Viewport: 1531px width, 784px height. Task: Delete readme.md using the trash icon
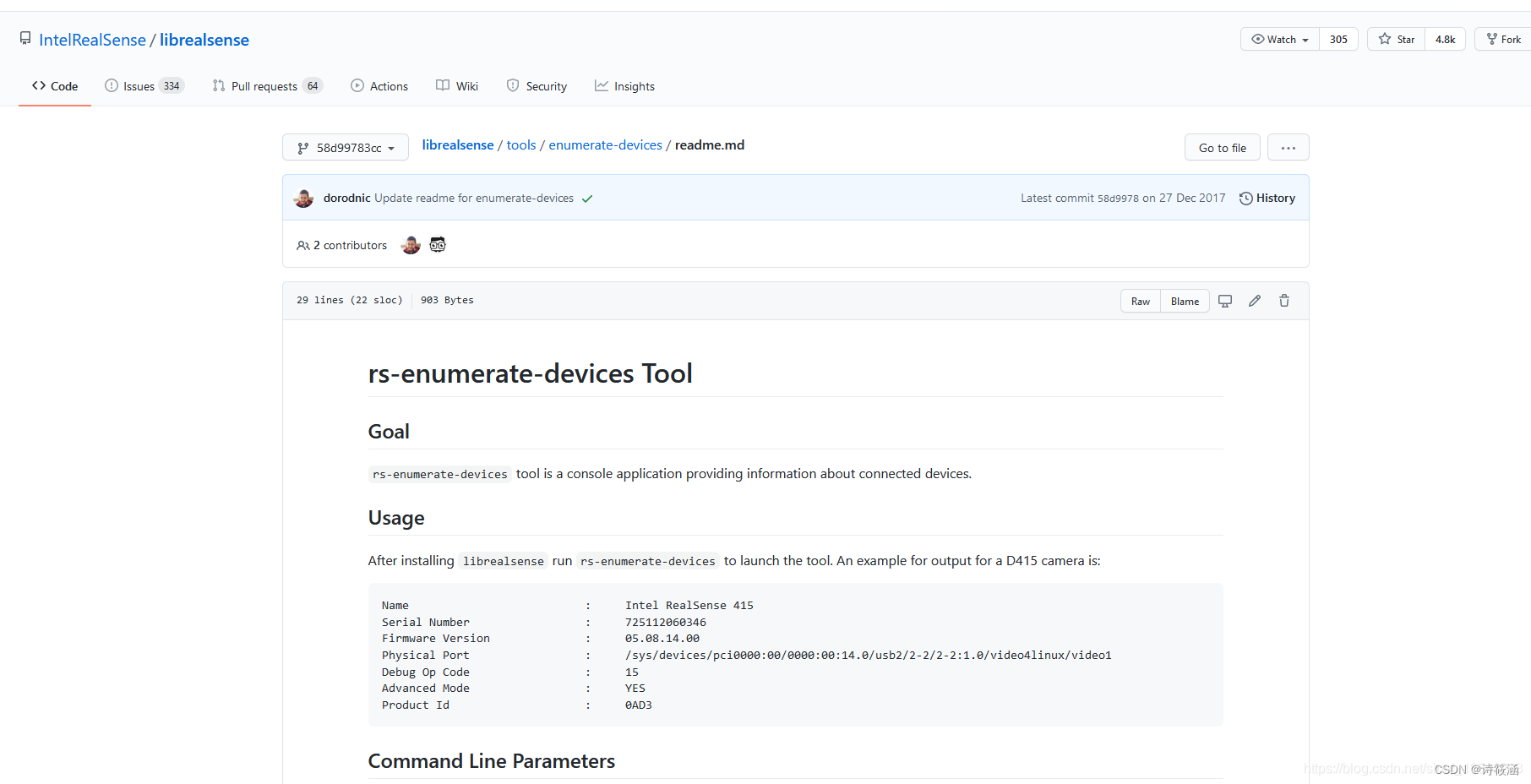tap(1283, 300)
